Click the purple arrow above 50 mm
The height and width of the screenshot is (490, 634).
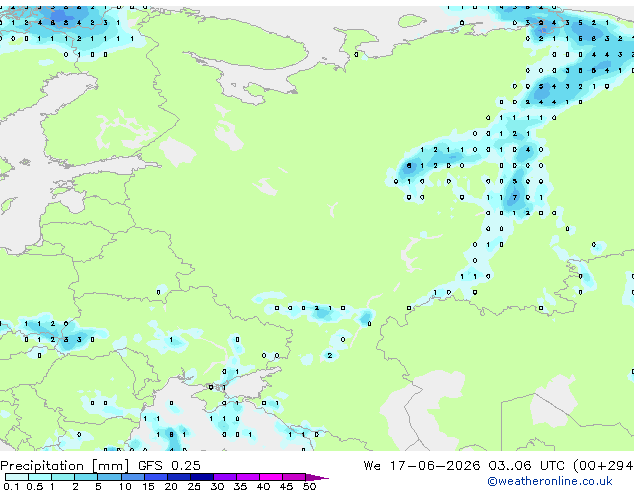317,478
